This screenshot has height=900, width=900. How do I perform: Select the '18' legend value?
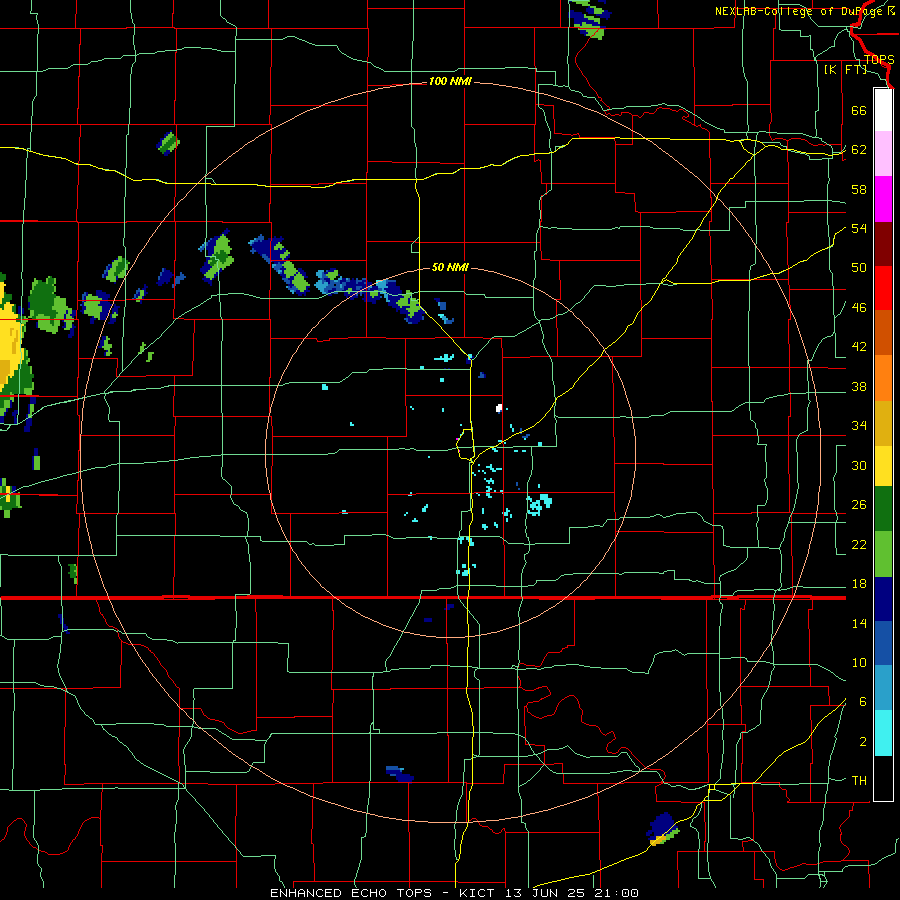[859, 584]
